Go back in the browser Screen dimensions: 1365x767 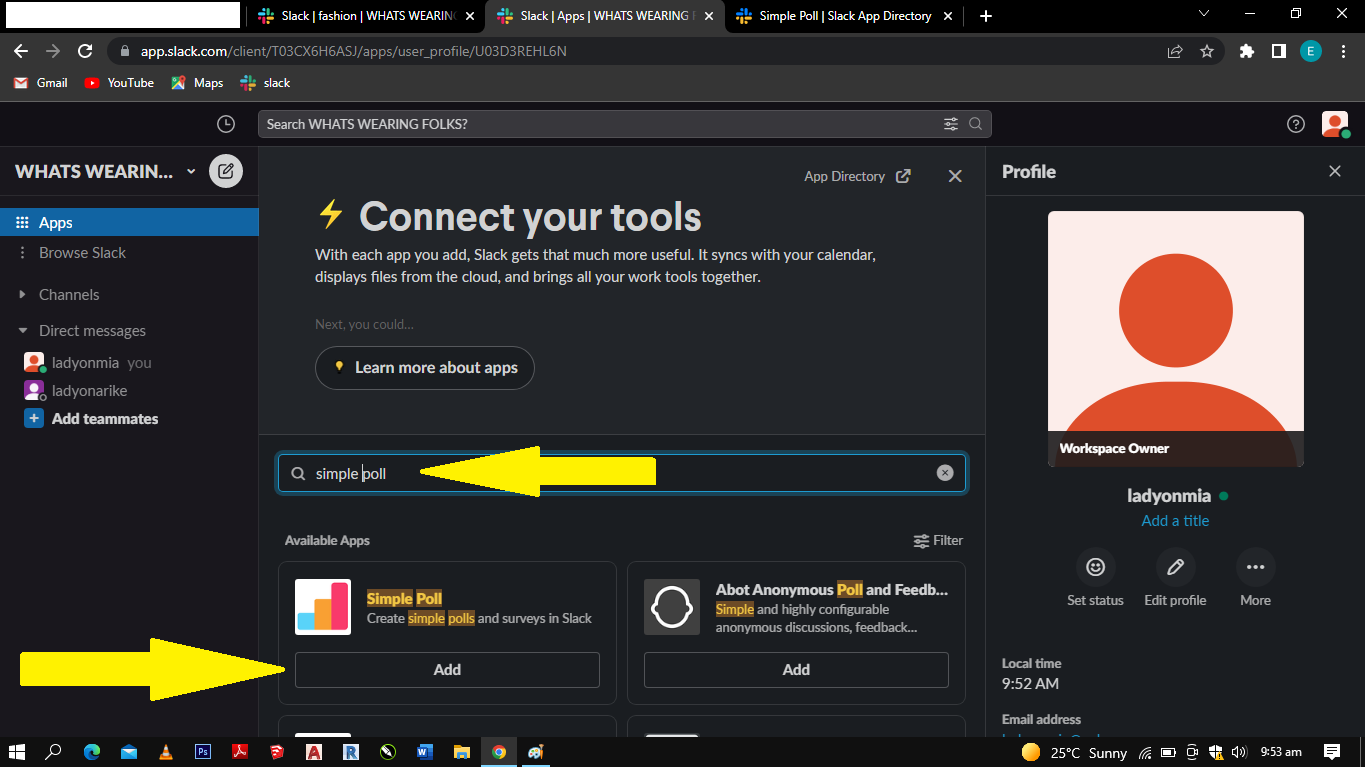coord(21,51)
